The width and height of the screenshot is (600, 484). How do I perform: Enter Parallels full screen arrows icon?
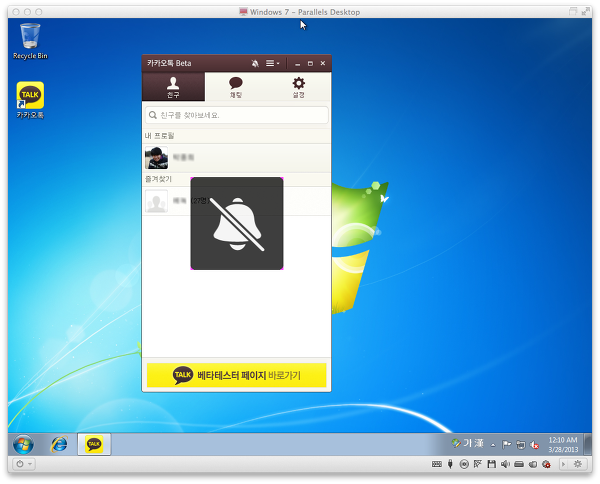tap(585, 11)
